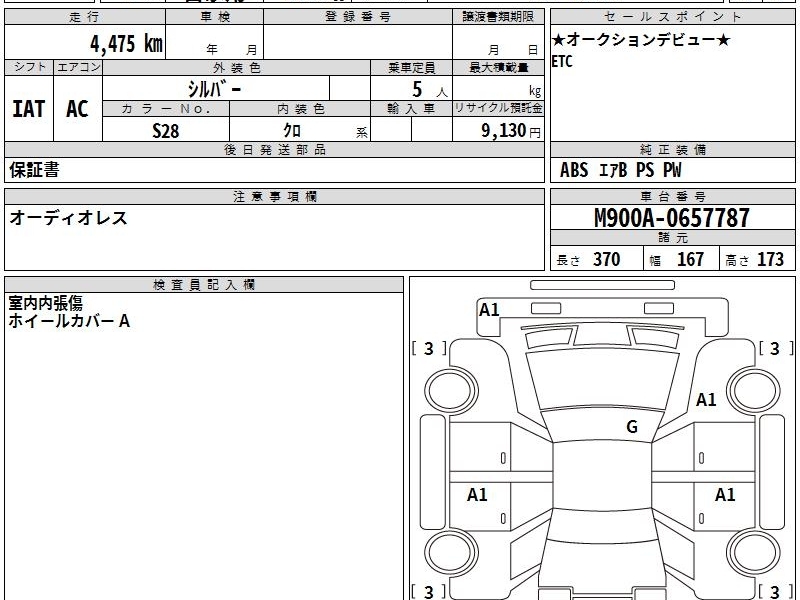Select the セールスポイント heading

point(672,17)
